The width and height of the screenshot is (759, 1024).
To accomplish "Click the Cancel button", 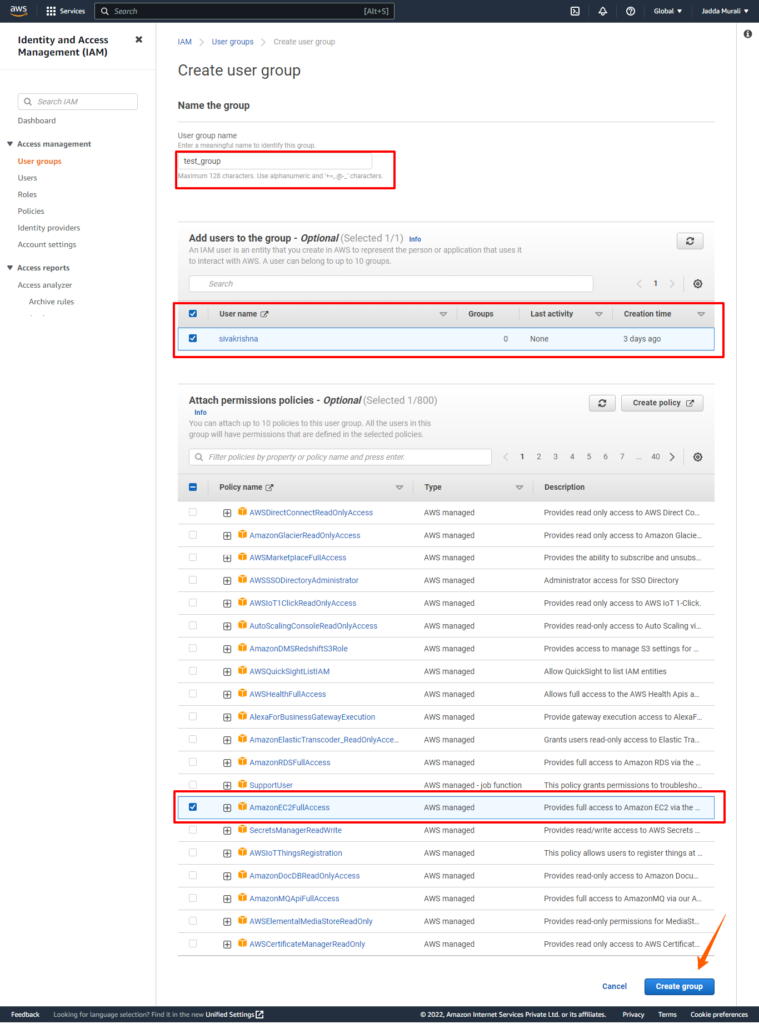I will (x=614, y=986).
